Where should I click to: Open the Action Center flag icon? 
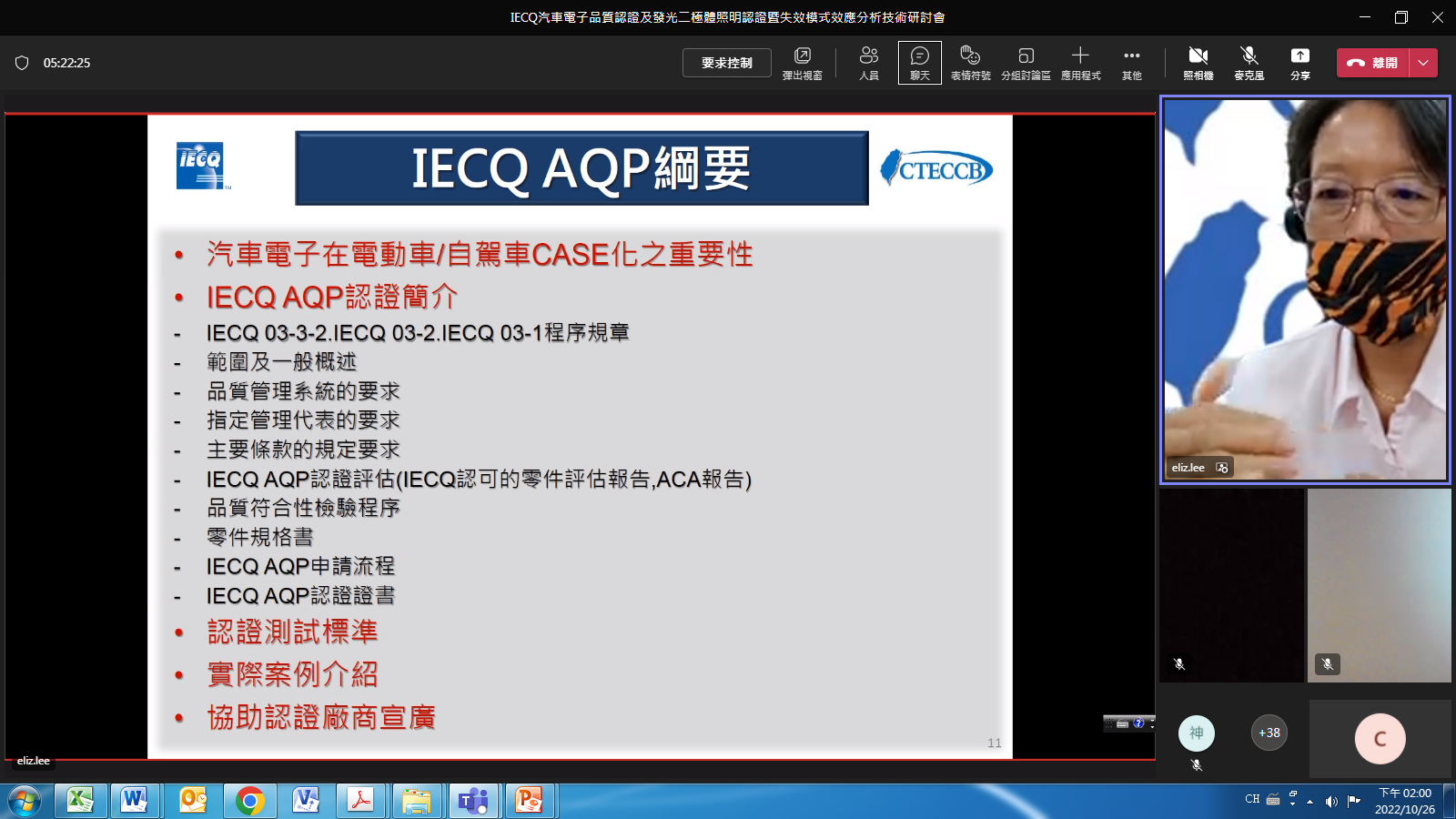tap(1353, 801)
